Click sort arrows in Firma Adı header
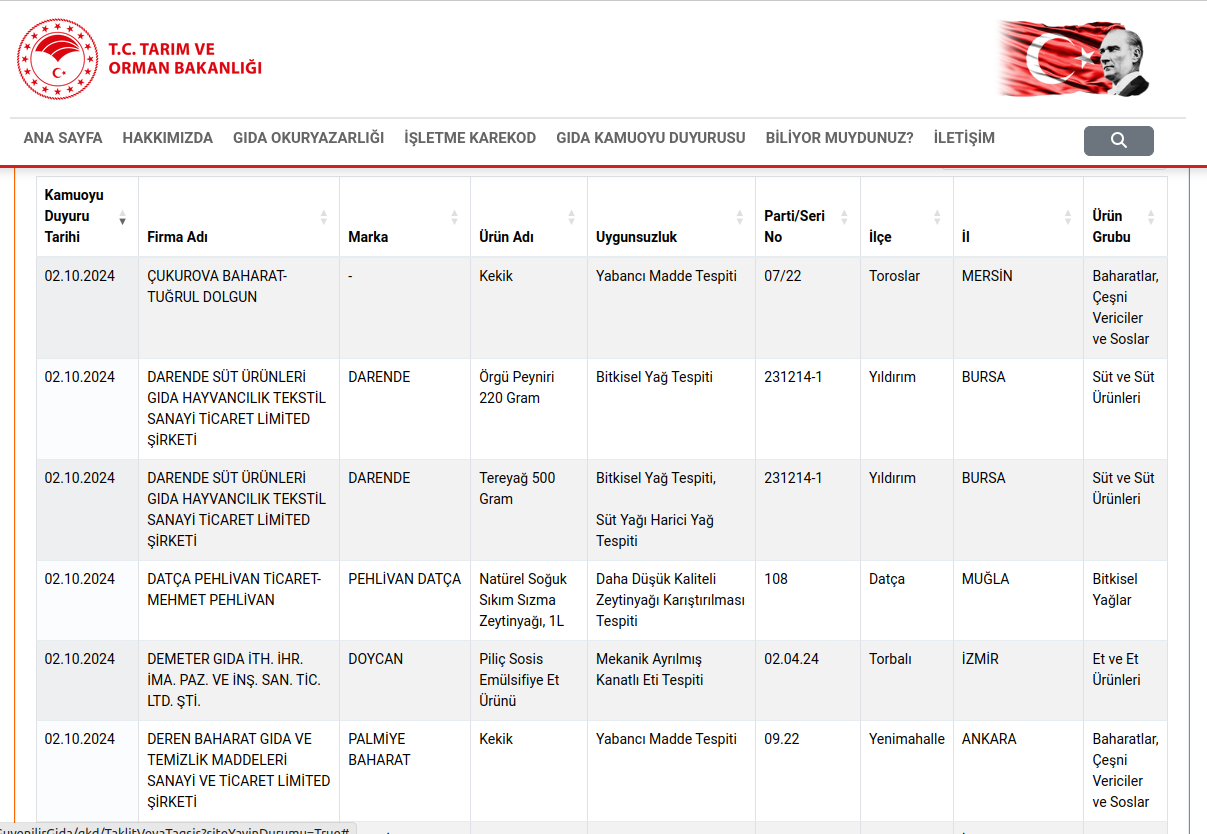Viewport: 1207px width, 834px height. (x=324, y=217)
